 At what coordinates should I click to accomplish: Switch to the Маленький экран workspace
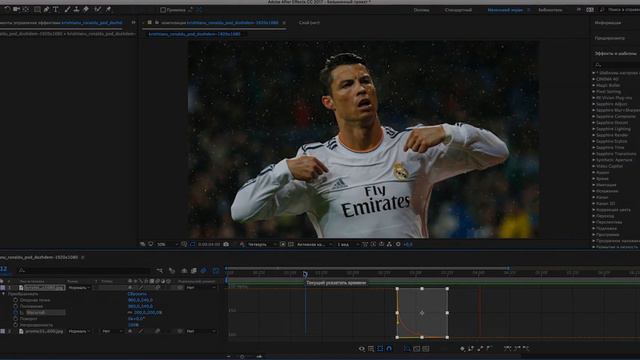(x=505, y=10)
